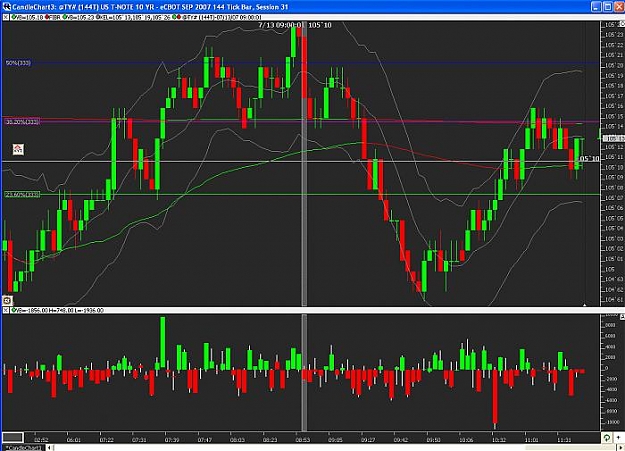
Task: Click the 08:53 time axis label
Action: (303, 440)
